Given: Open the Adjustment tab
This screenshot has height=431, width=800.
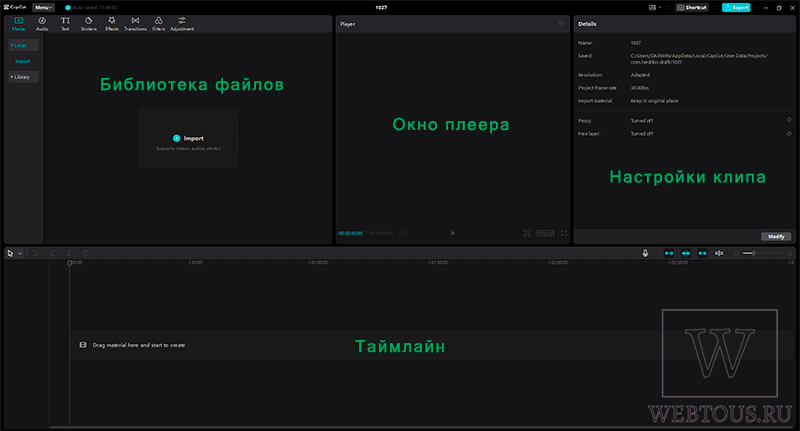Looking at the screenshot, I should click(182, 23).
